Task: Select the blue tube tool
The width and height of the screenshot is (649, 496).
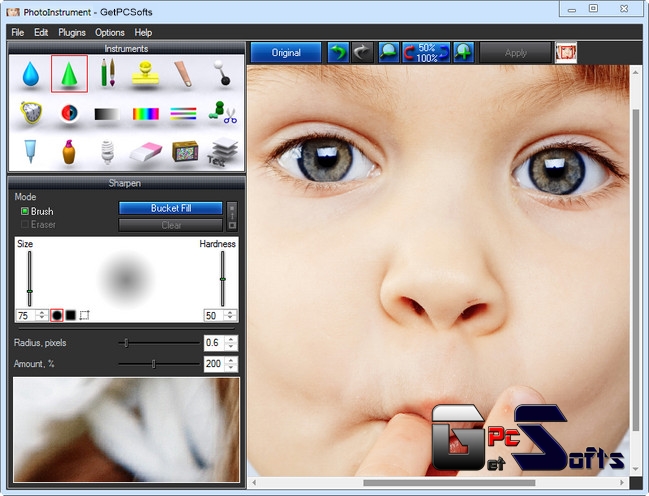Action: tap(30, 151)
